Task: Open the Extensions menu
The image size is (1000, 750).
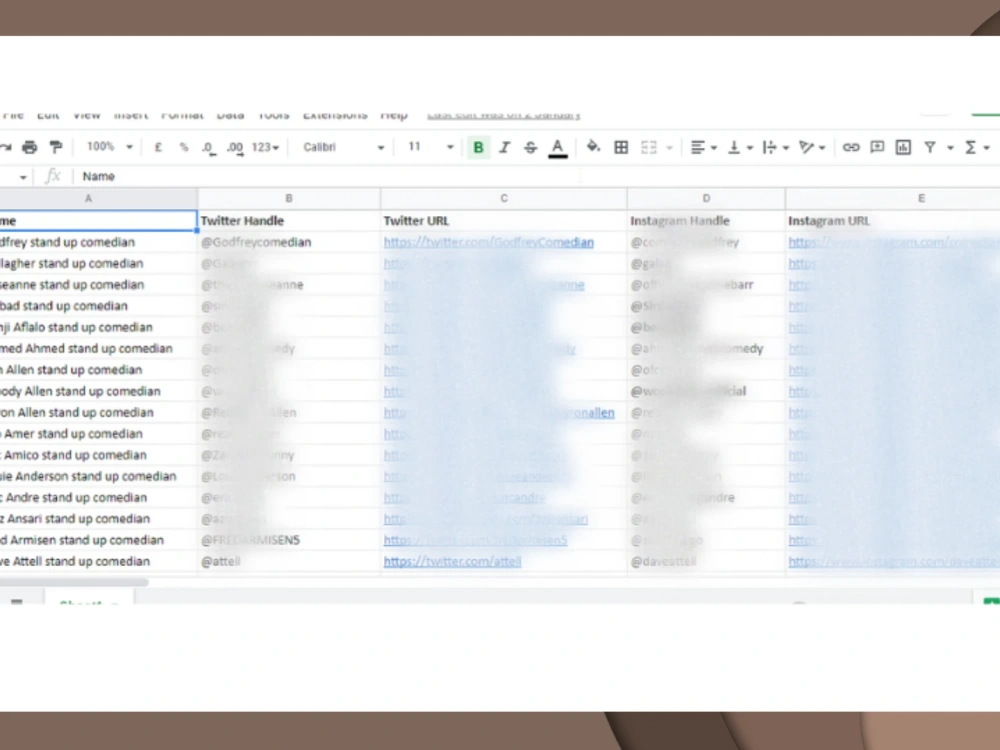Action: [x=335, y=115]
